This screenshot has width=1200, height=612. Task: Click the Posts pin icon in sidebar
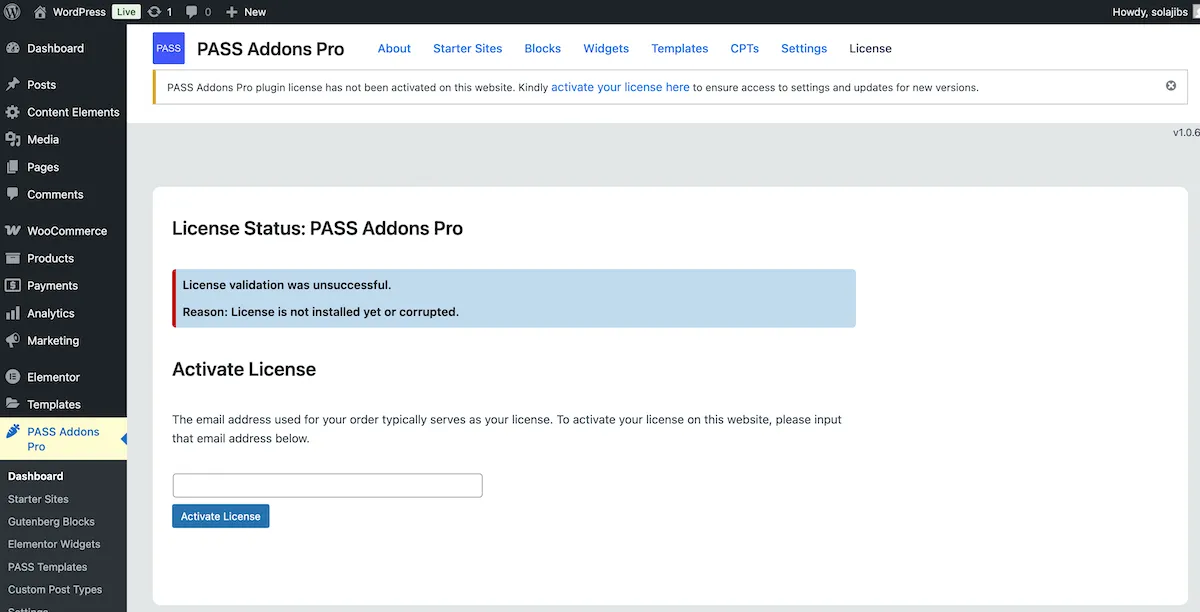click(x=13, y=85)
